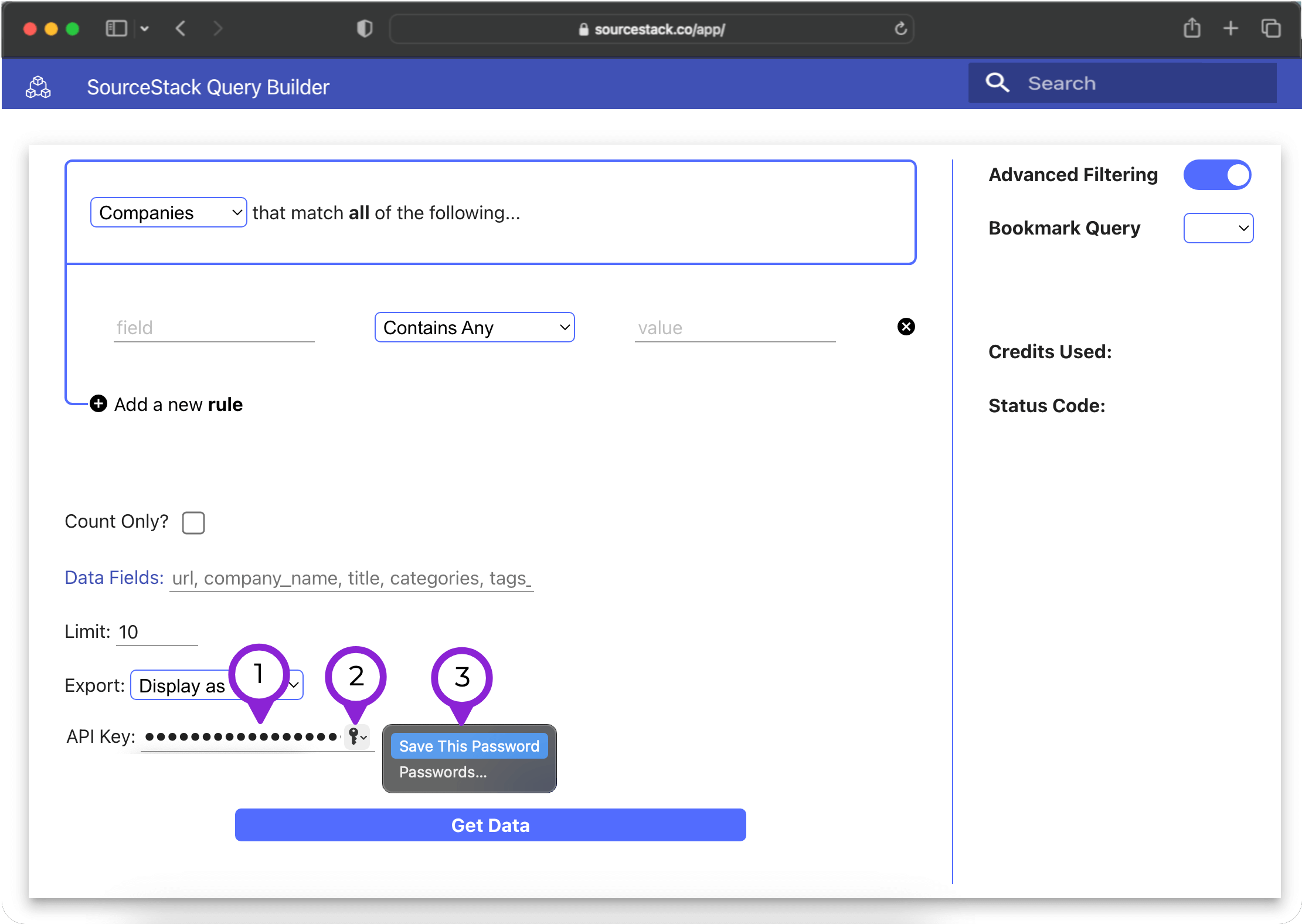The width and height of the screenshot is (1302, 924).
Task: Select Passwords... in the popup menu
Action: point(443,772)
